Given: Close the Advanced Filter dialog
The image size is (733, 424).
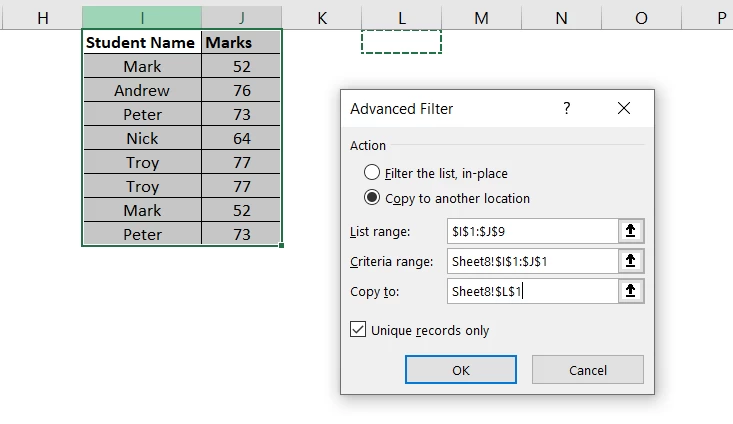Looking at the screenshot, I should [624, 108].
